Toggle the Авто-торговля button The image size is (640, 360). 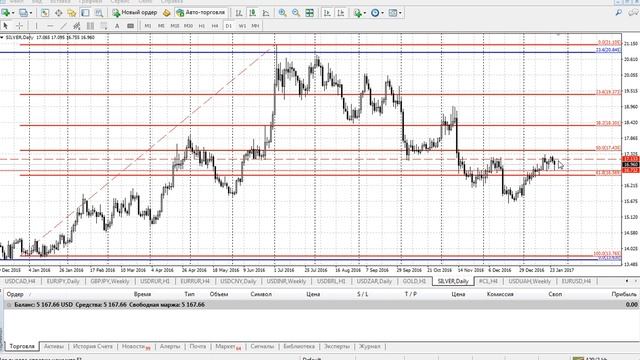pos(200,13)
